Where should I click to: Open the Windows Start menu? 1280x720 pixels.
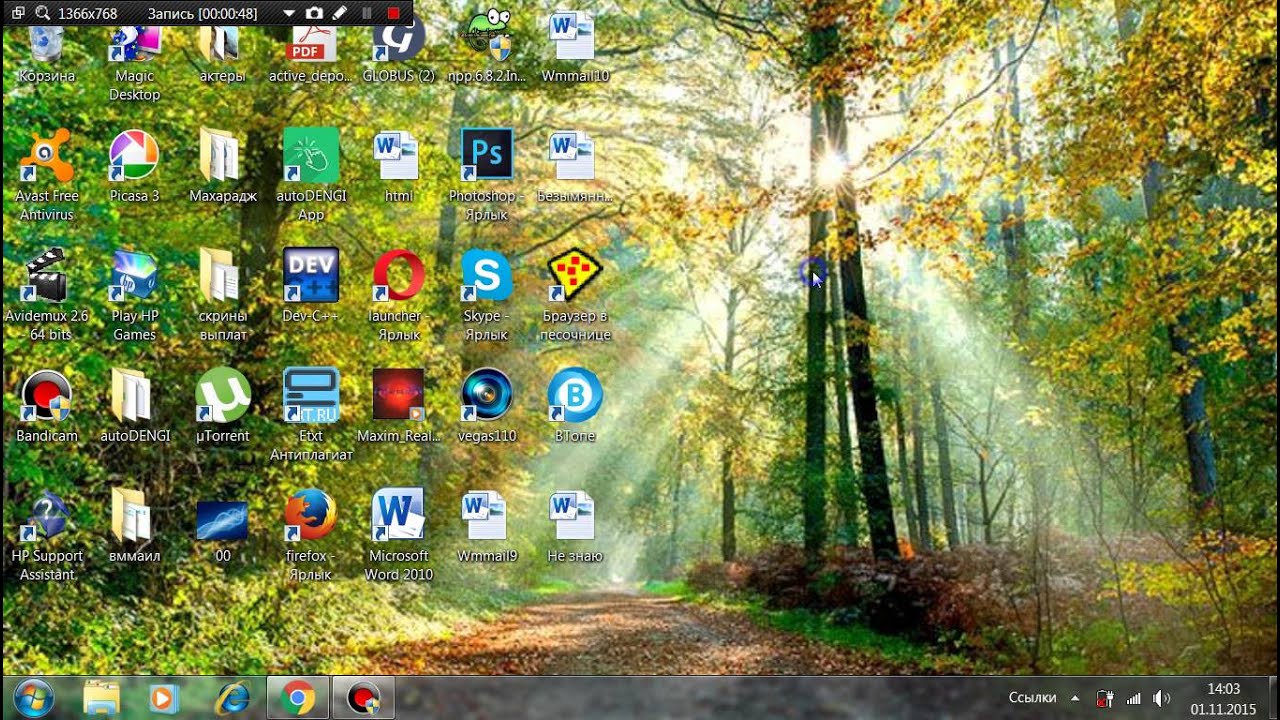[x=34, y=697]
